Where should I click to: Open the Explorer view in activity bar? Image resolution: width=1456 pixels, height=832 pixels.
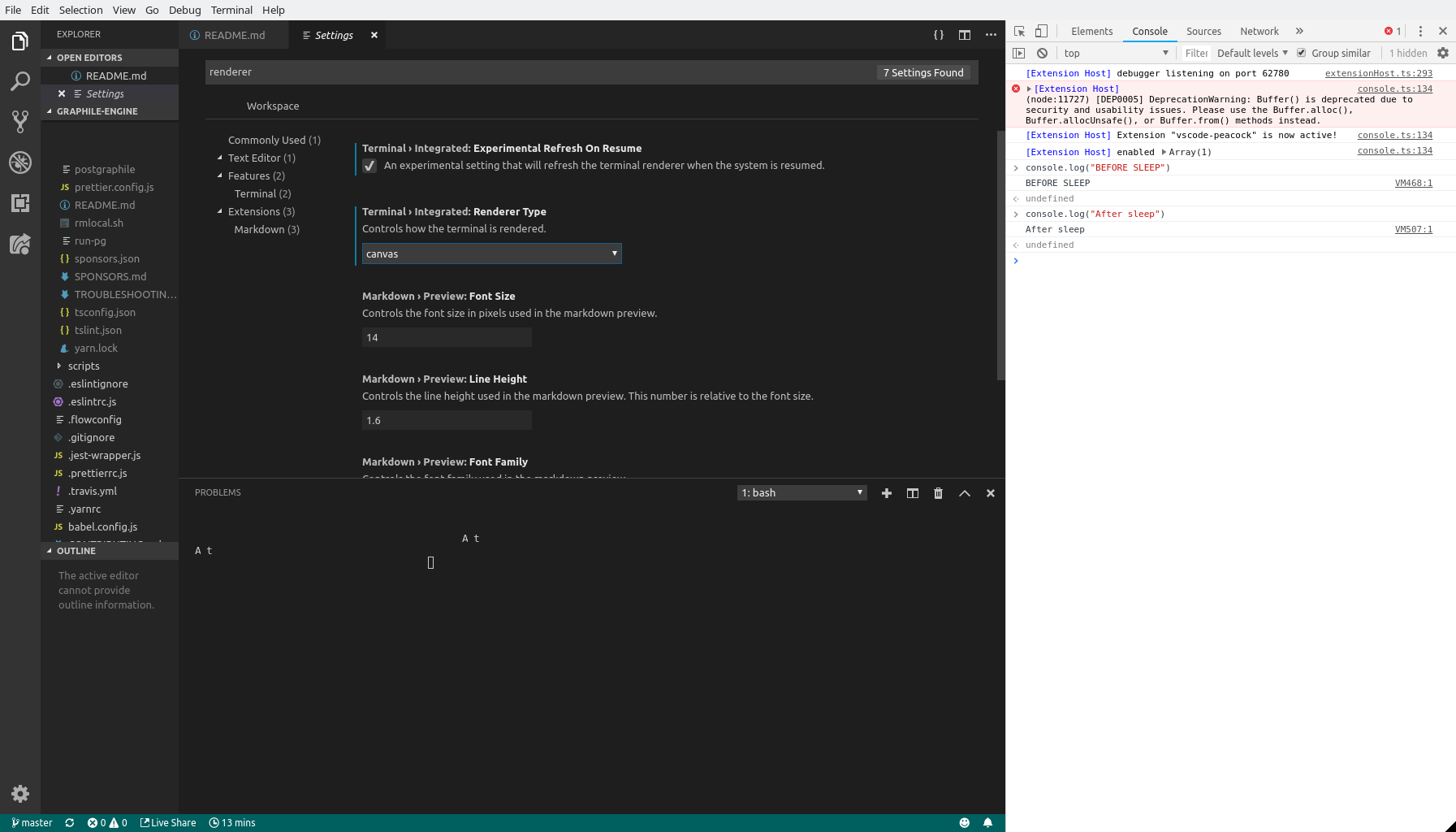[x=20, y=41]
